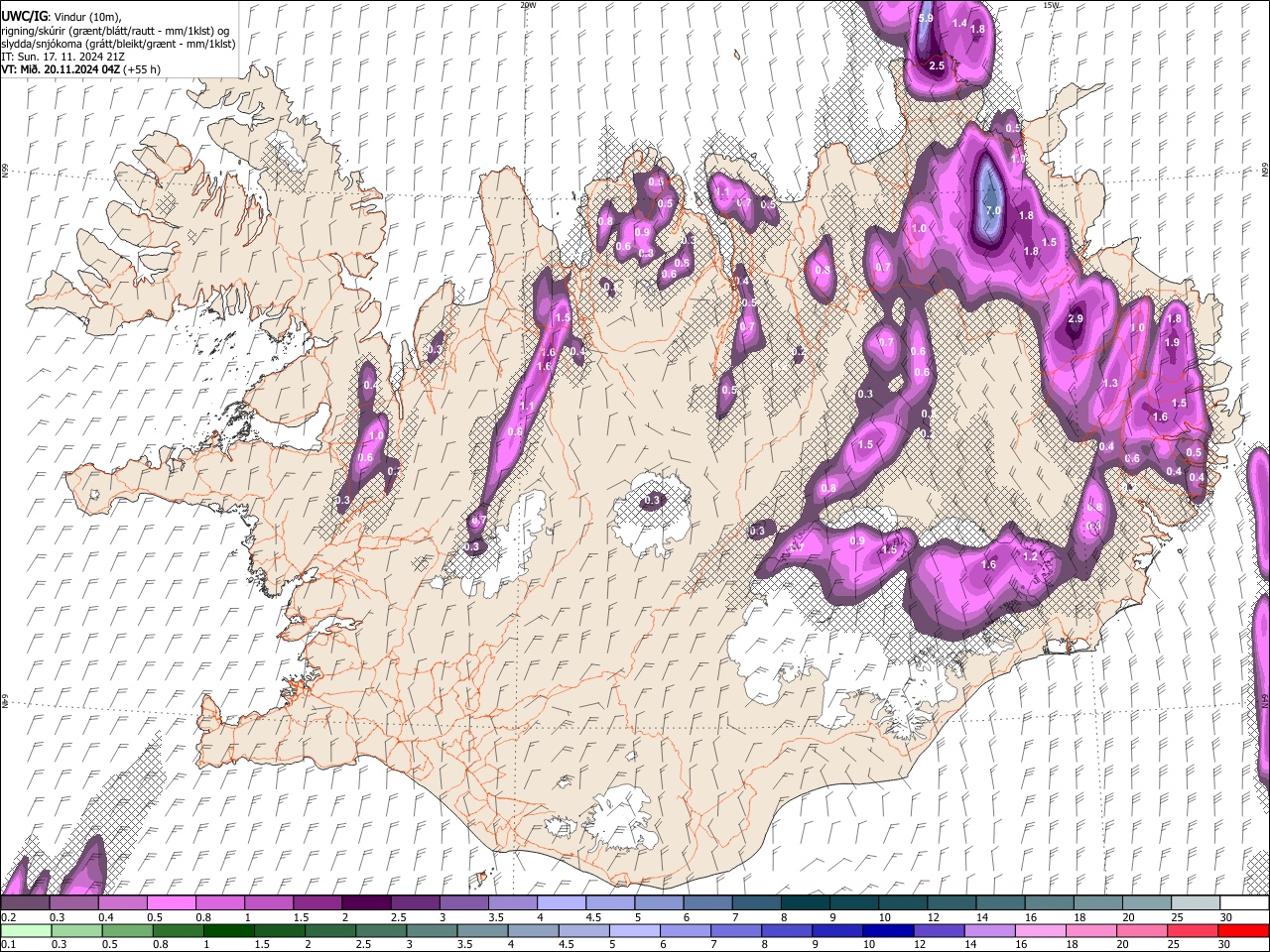This screenshot has width=1270, height=952.
Task: Click the '7.0' precipitation value on the map
Action: (x=992, y=211)
